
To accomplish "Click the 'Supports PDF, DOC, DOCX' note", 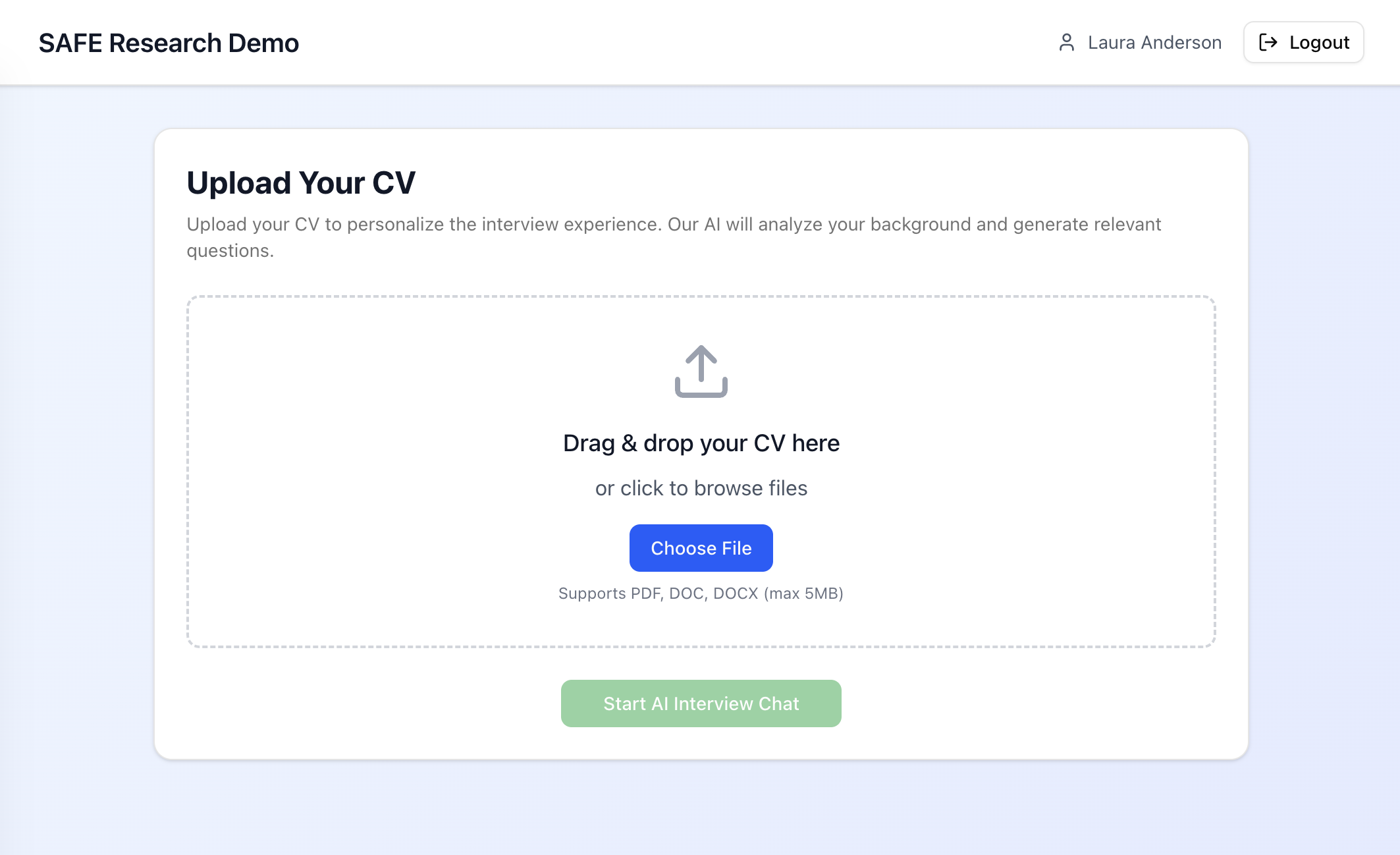I will coord(701,593).
